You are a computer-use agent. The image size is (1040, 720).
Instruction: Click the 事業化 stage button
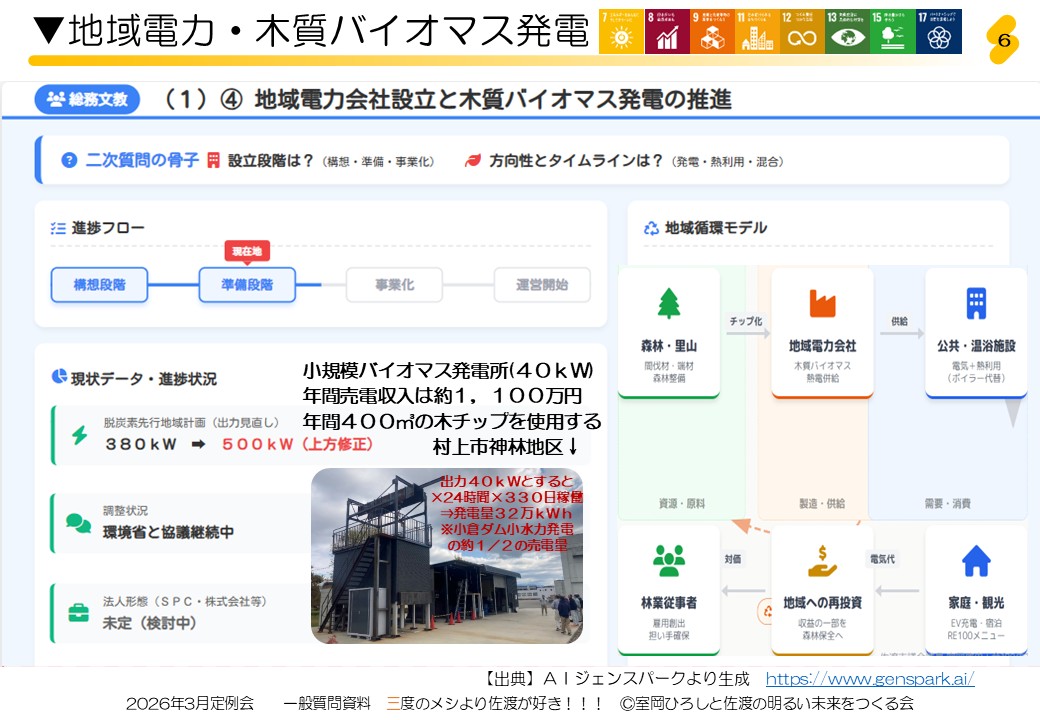click(x=394, y=285)
